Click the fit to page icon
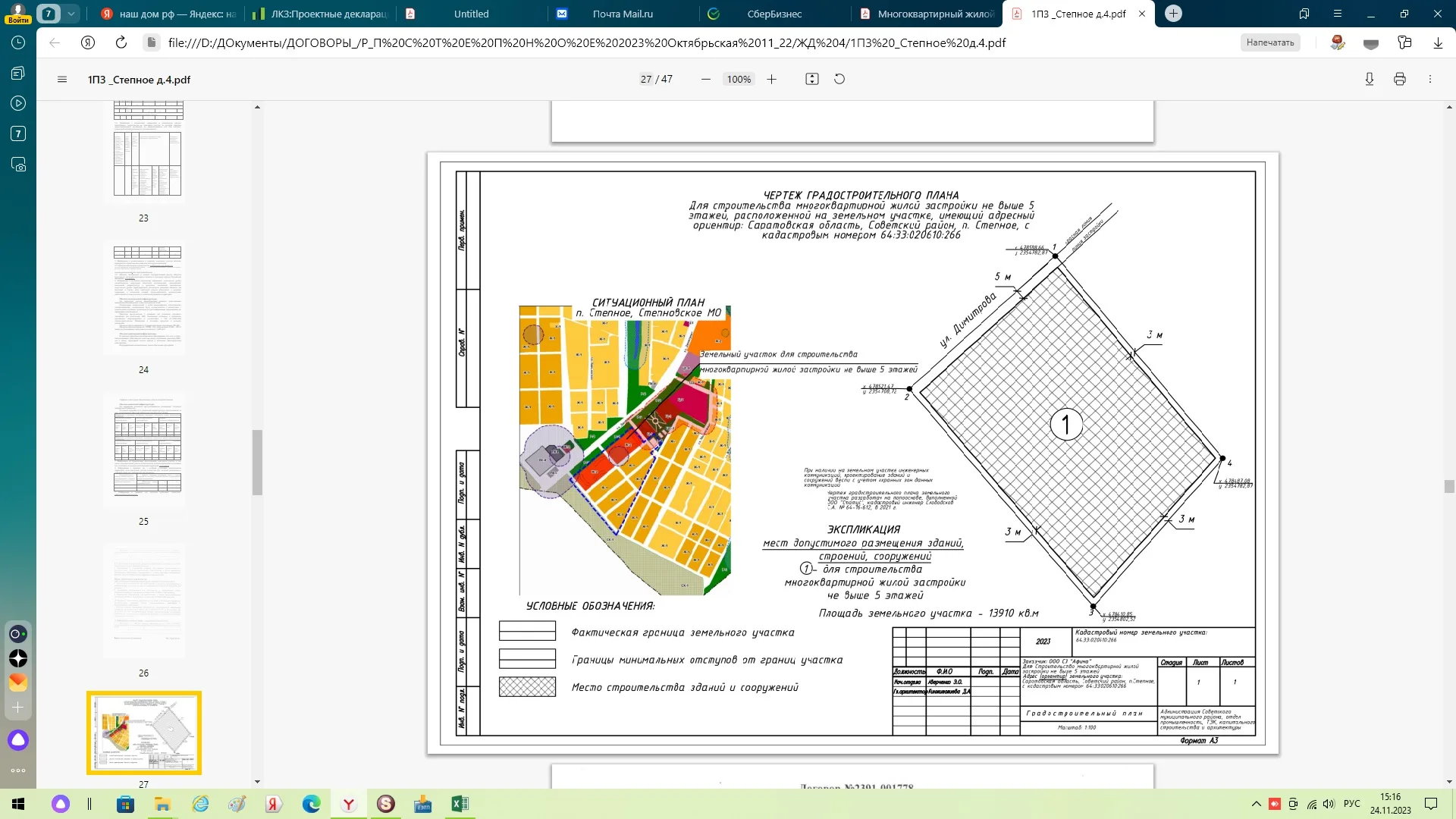This screenshot has height=819, width=1456. click(812, 80)
